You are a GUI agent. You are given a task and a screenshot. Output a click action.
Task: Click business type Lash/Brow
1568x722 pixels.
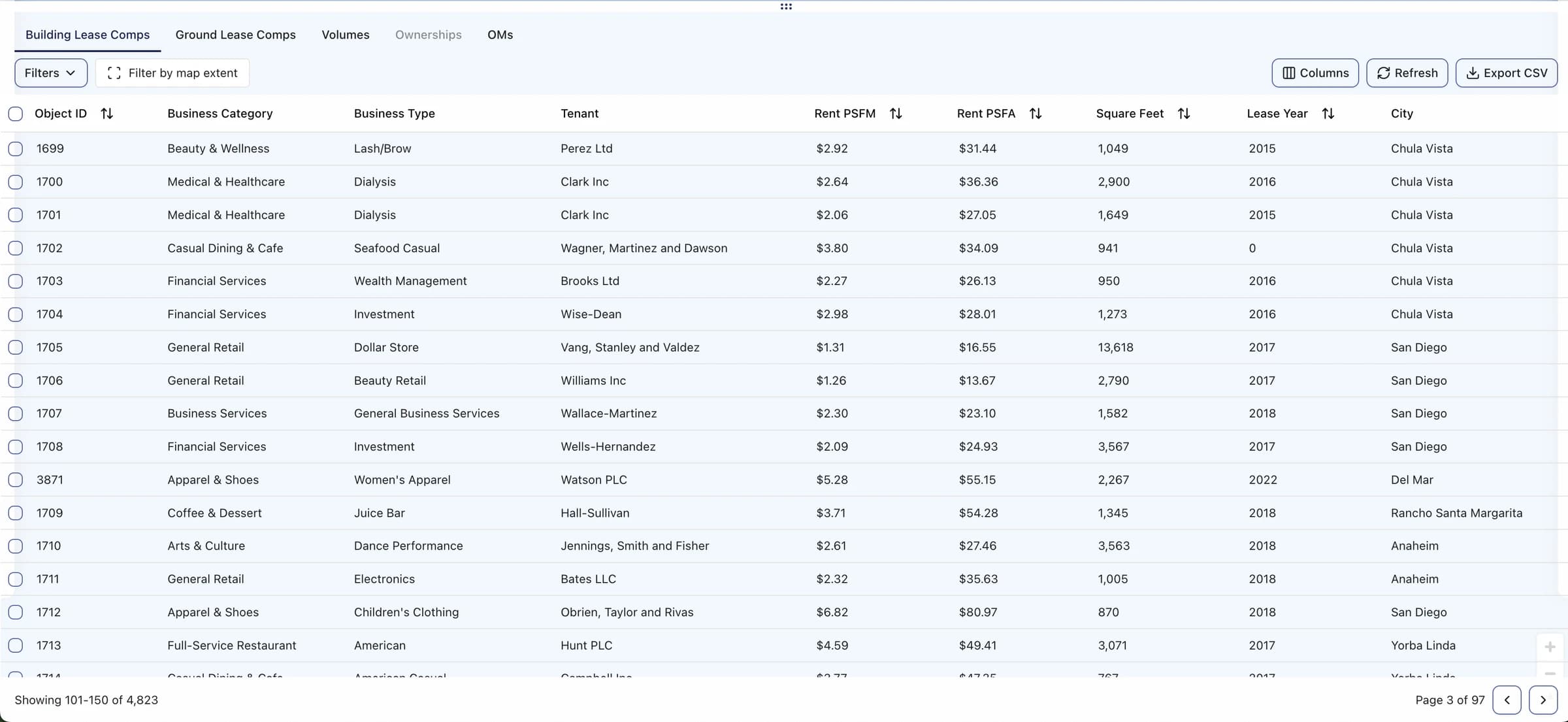pos(383,149)
